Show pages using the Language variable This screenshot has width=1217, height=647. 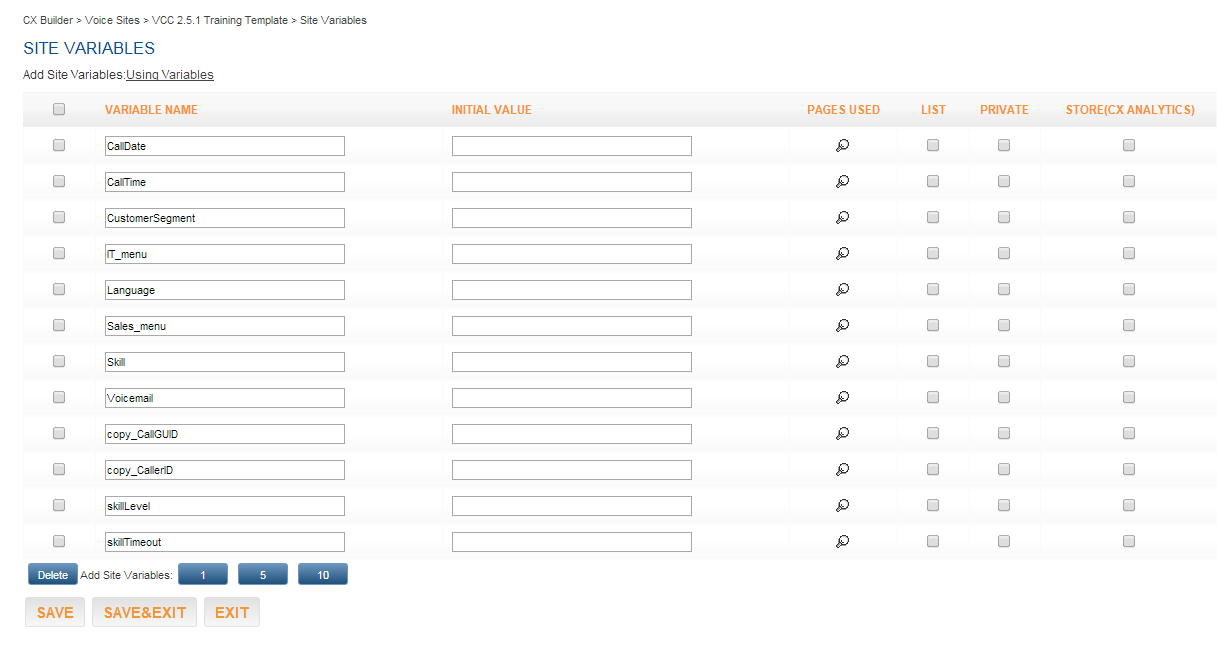point(843,290)
